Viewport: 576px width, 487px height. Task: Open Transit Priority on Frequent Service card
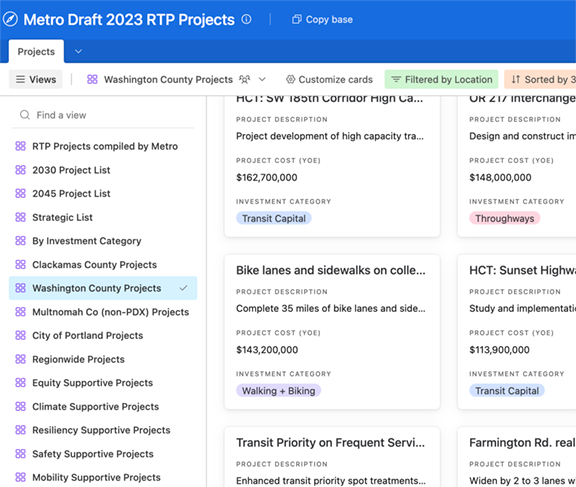[331, 442]
